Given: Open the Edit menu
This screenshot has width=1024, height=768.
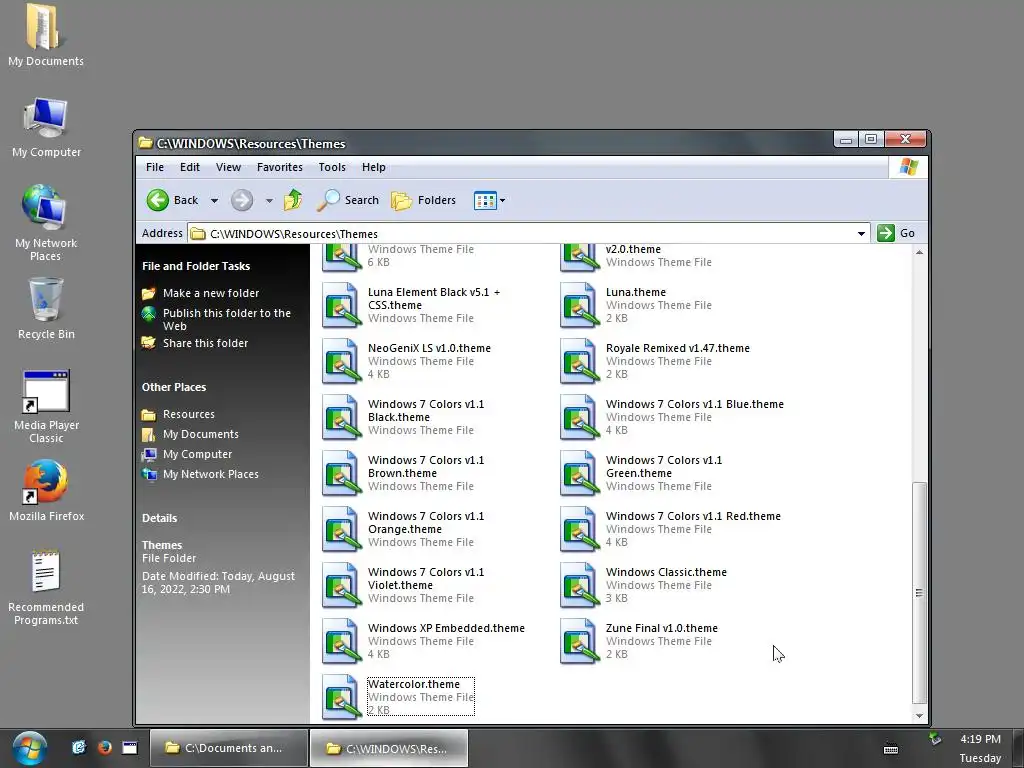Looking at the screenshot, I should pos(190,167).
